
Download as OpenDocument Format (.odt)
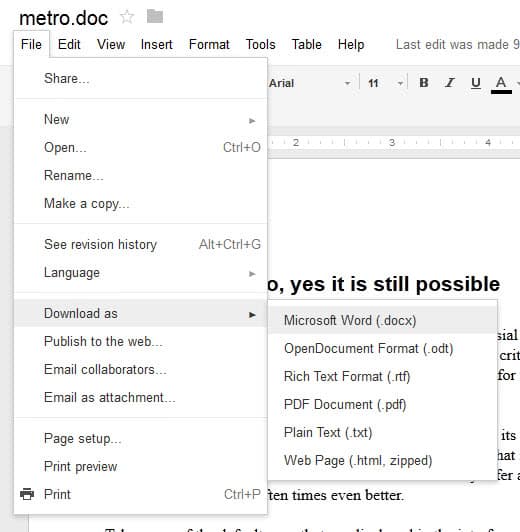tap(382, 348)
